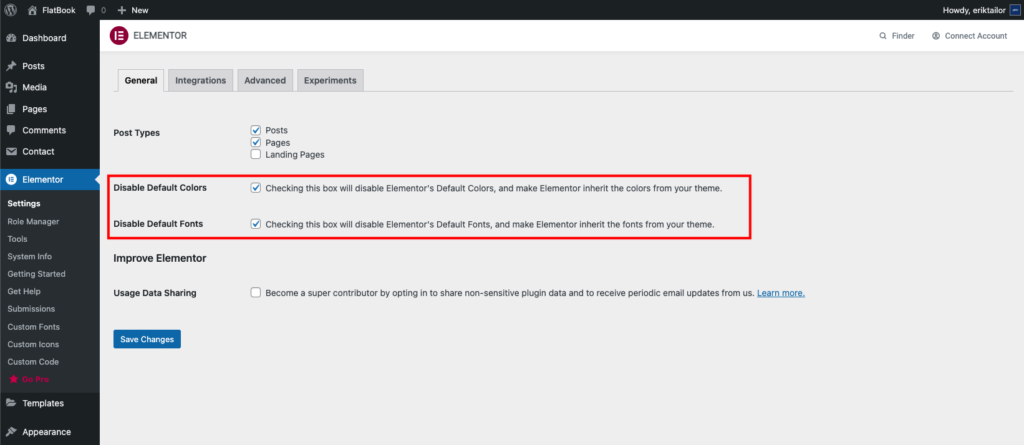
Task: Expand the Templates sidebar menu
Action: [x=43, y=403]
